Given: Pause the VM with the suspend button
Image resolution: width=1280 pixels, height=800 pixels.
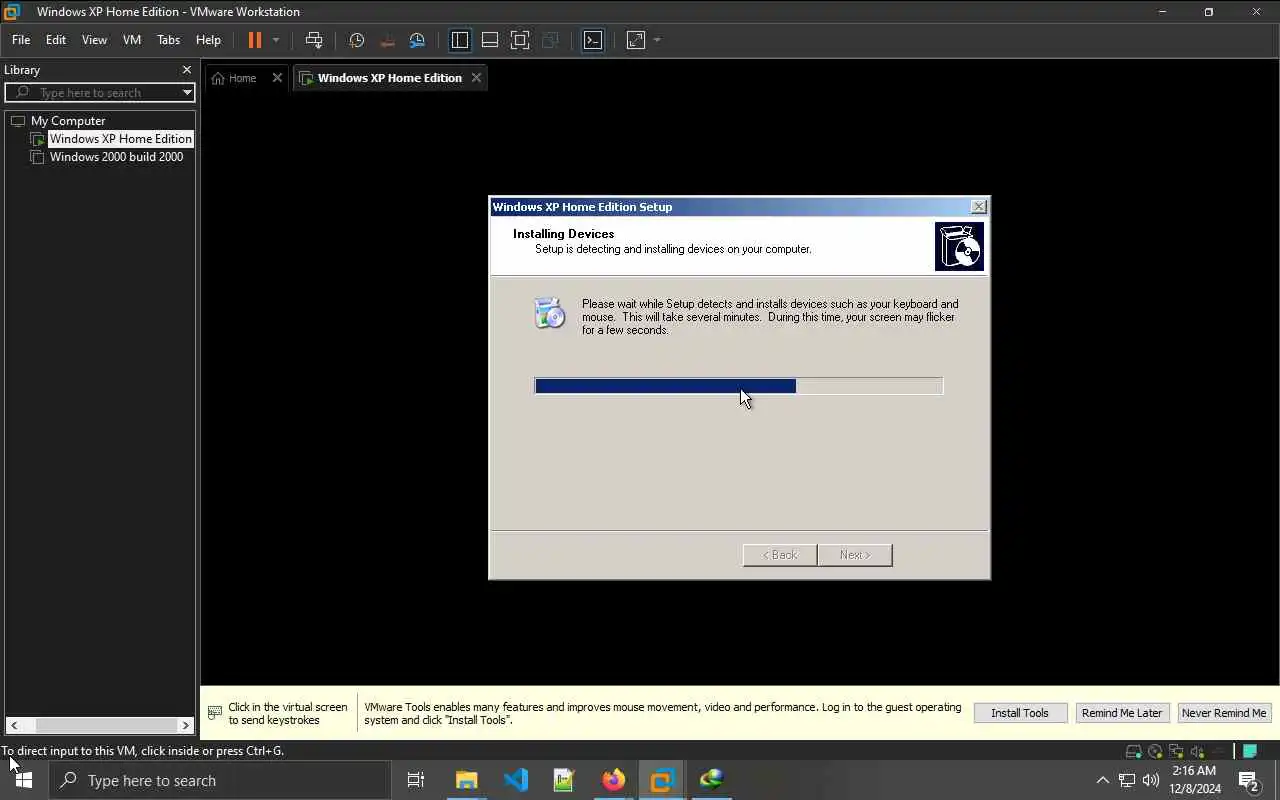Looking at the screenshot, I should pyautogui.click(x=254, y=40).
